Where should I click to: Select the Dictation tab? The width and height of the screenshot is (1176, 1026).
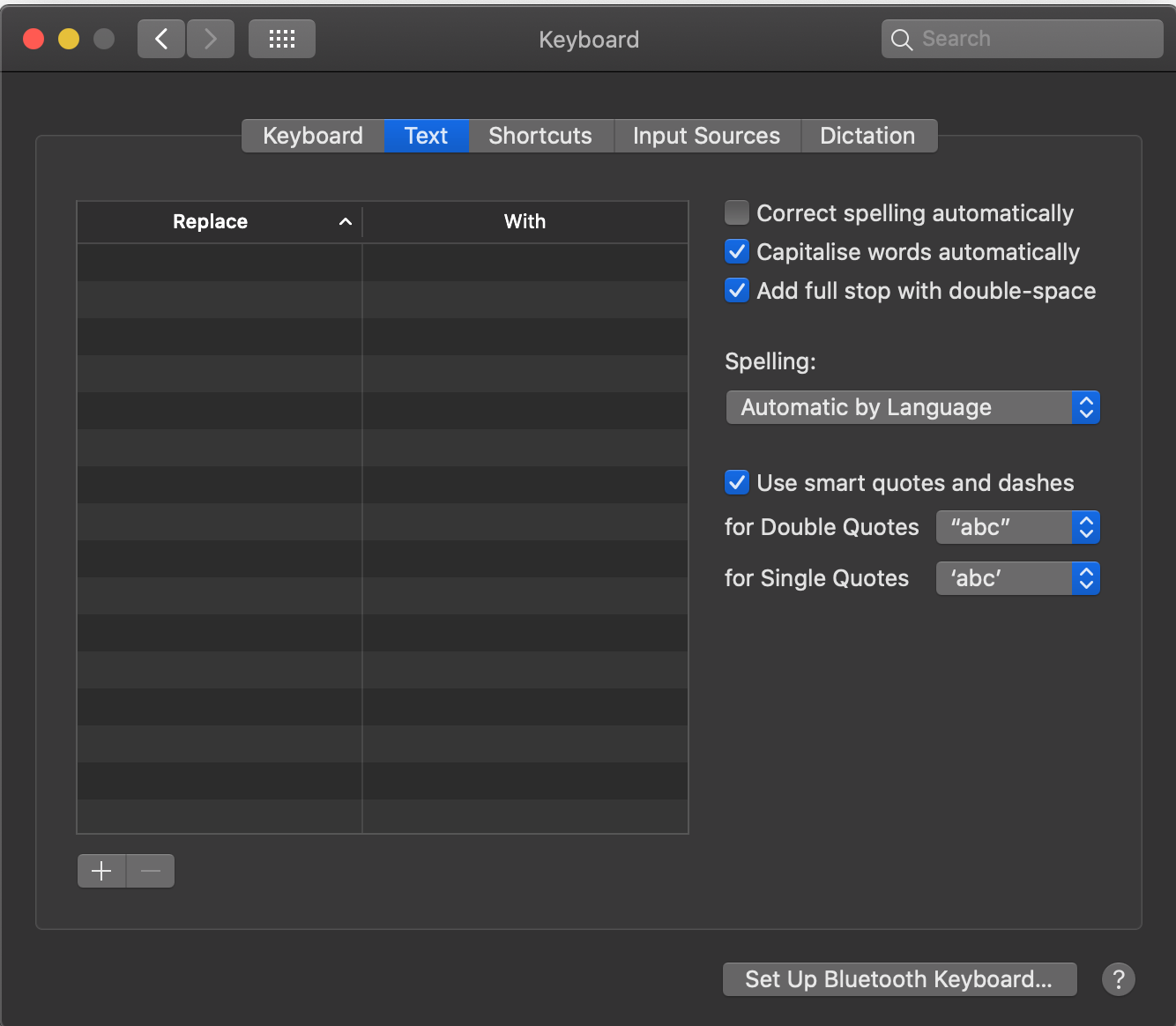867,136
